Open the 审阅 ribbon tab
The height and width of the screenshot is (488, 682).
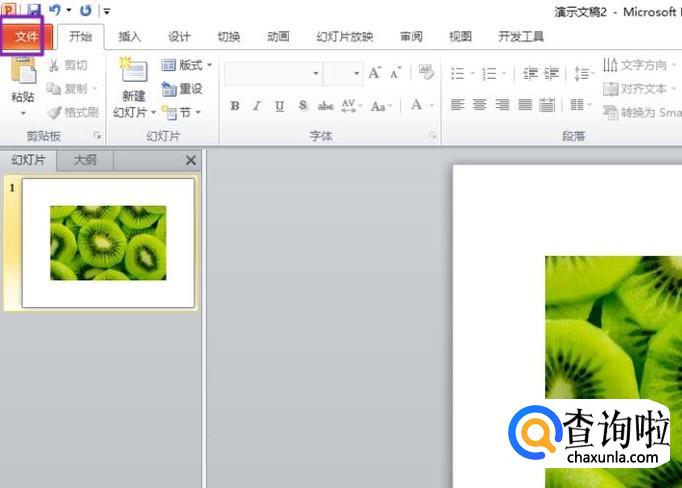coord(411,37)
